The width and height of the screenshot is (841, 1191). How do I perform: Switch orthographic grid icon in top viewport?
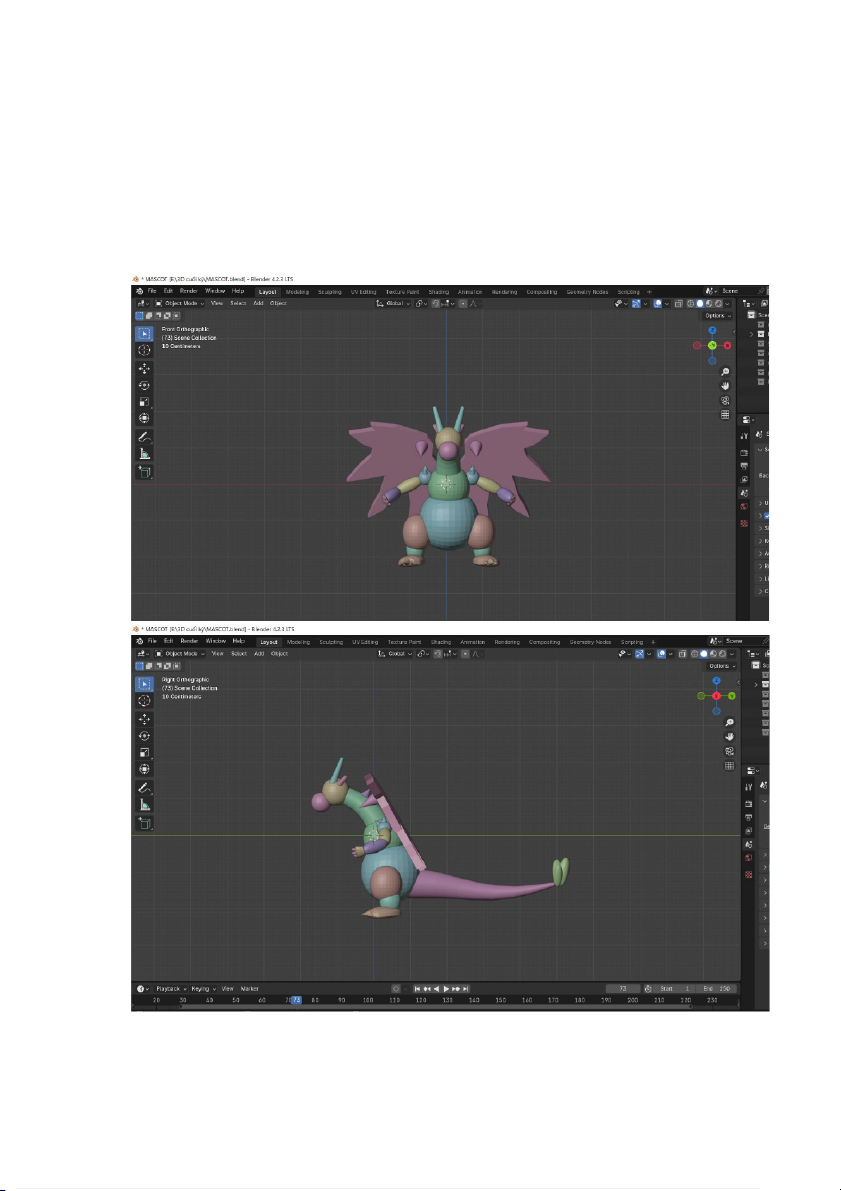coord(725,415)
